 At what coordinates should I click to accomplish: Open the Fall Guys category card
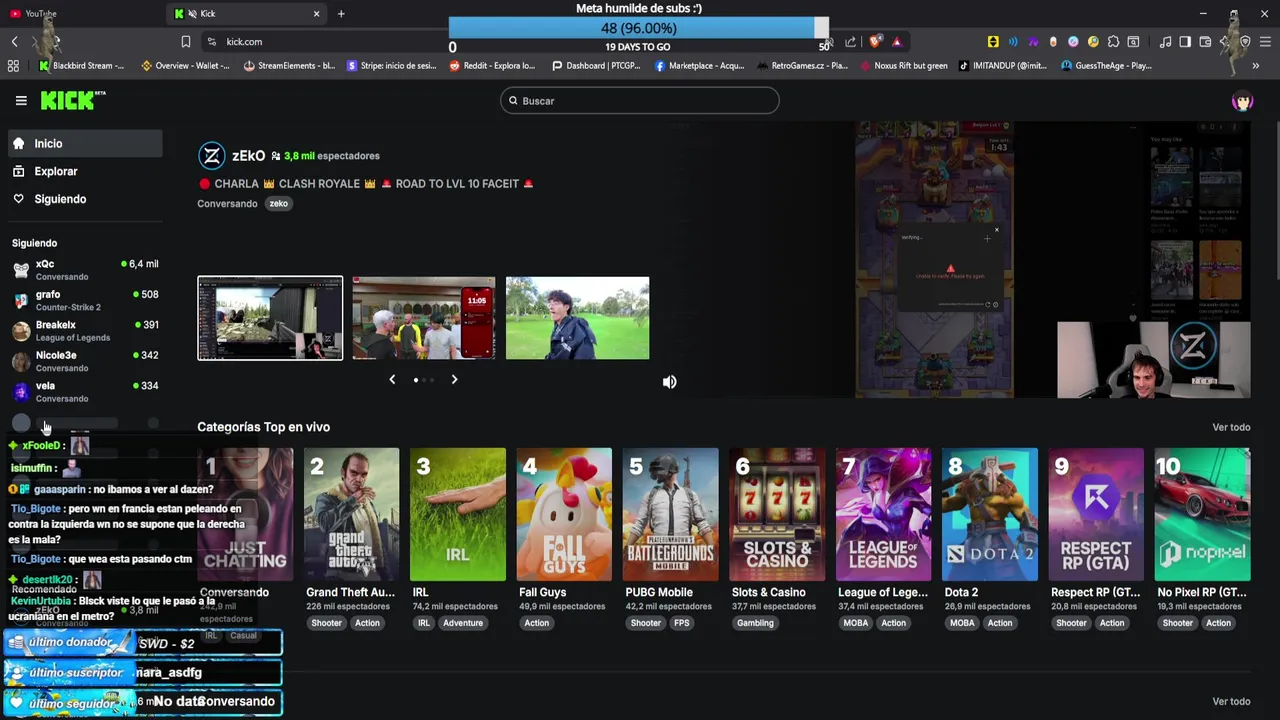(x=564, y=515)
